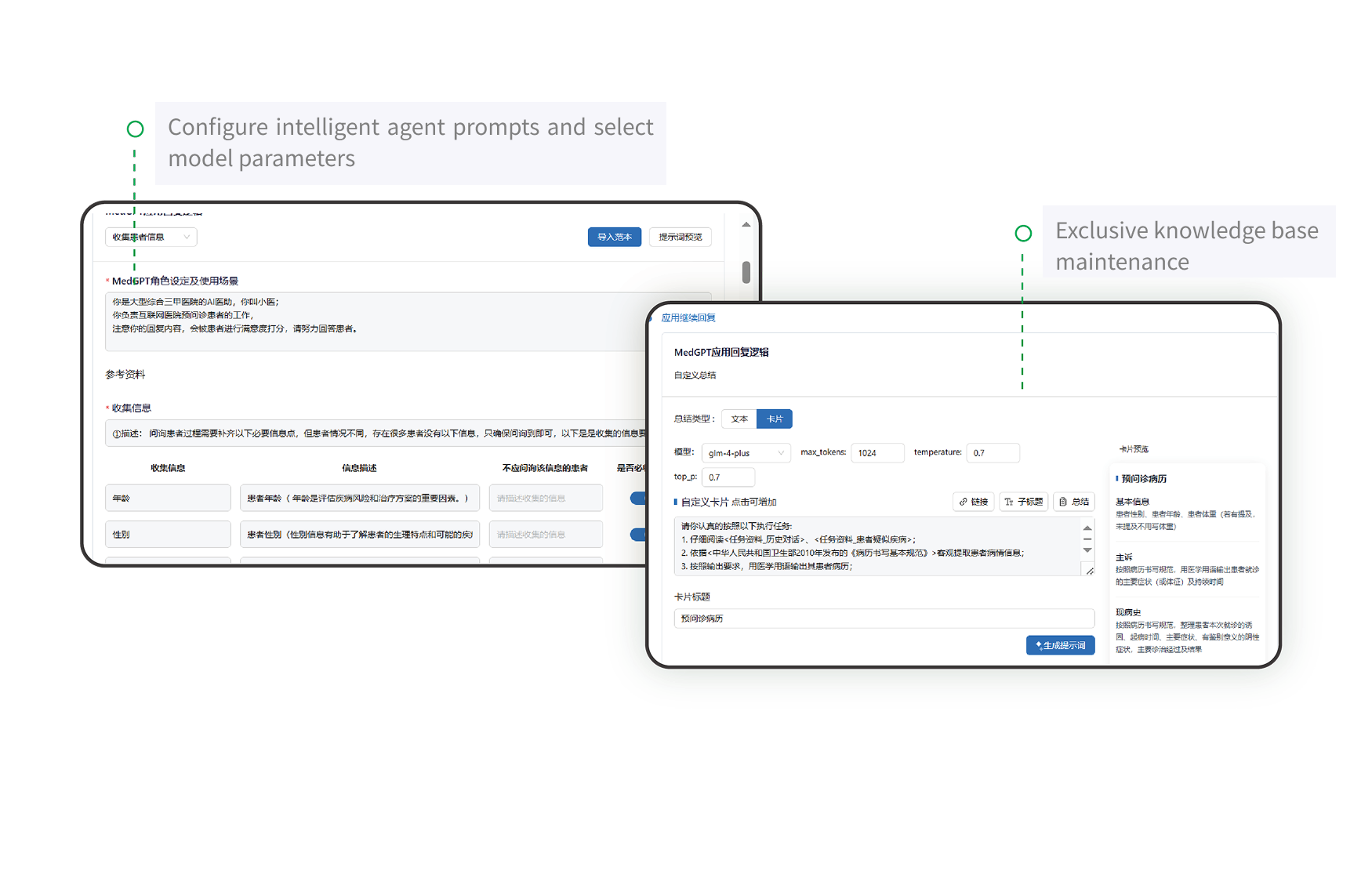Image resolution: width=1372 pixels, height=878 pixels.
Task: Select the 卡片 summary tab
Action: coord(775,419)
